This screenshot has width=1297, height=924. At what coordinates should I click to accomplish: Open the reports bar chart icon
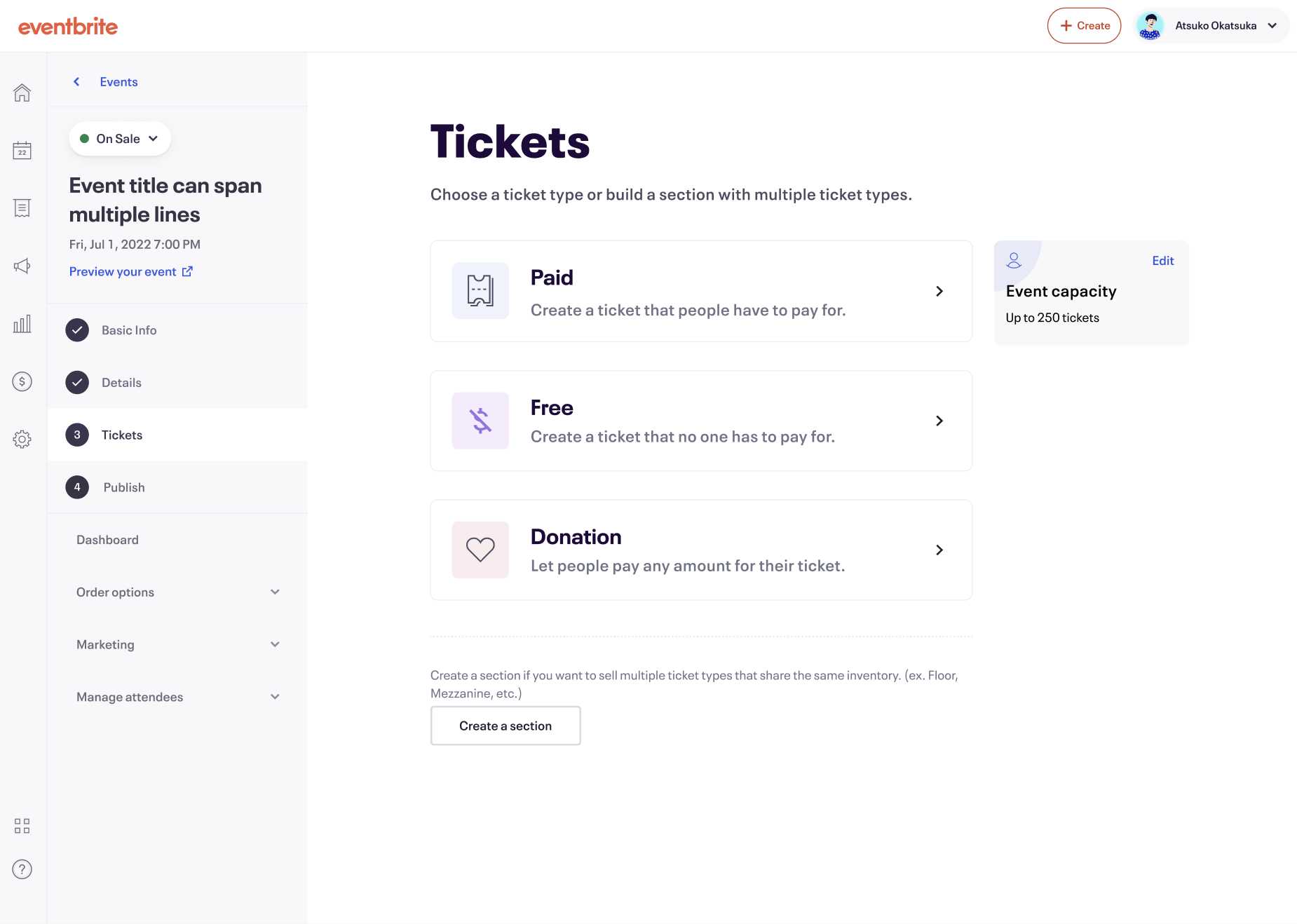pos(22,324)
